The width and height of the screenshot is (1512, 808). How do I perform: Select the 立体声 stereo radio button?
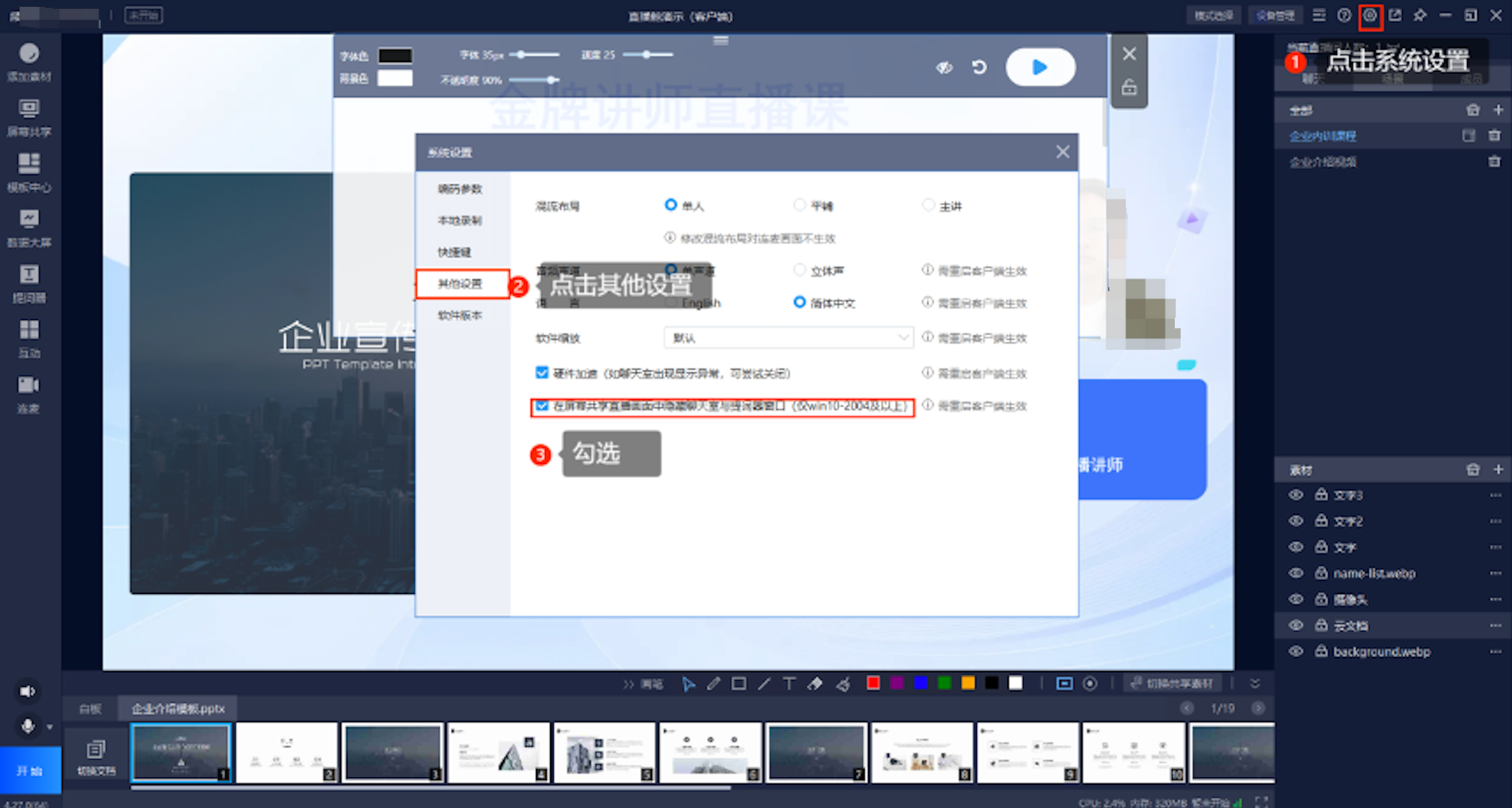tap(799, 270)
